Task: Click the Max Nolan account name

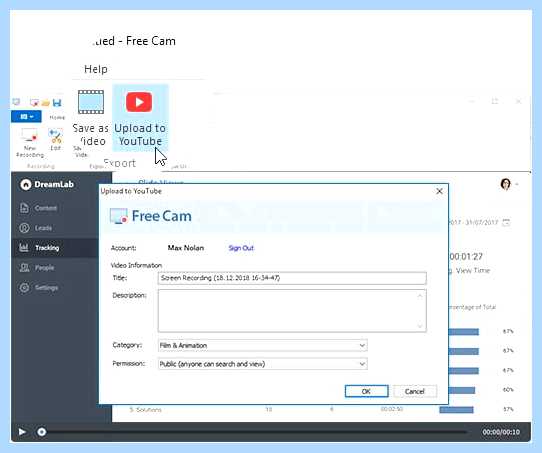Action: pyautogui.click(x=186, y=248)
